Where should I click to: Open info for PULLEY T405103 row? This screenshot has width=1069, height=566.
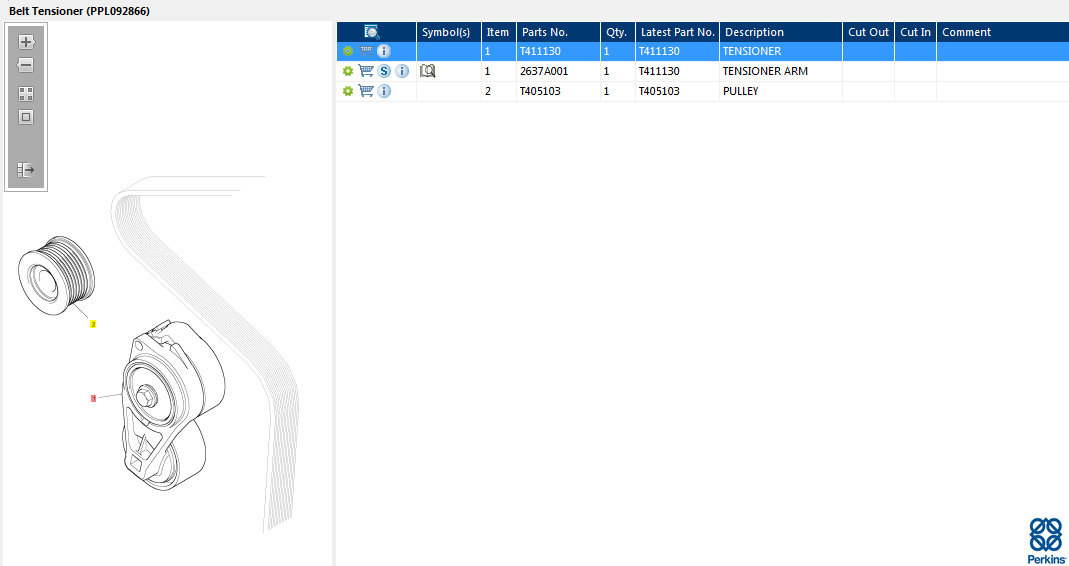point(385,91)
